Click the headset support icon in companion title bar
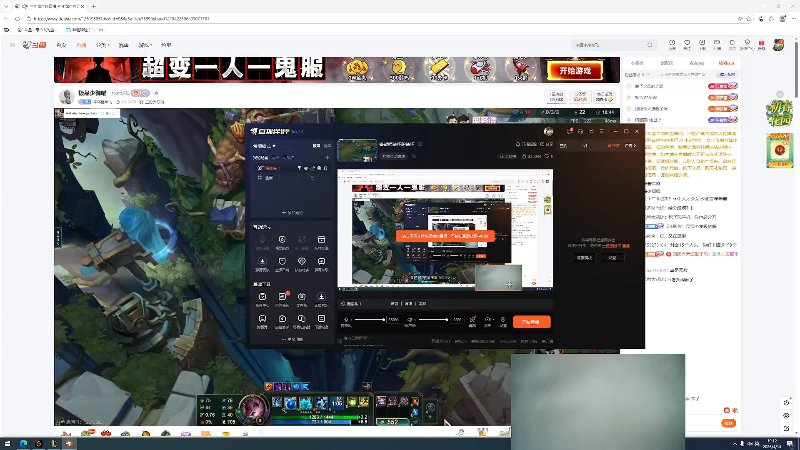The height and width of the screenshot is (450, 800). point(580,132)
